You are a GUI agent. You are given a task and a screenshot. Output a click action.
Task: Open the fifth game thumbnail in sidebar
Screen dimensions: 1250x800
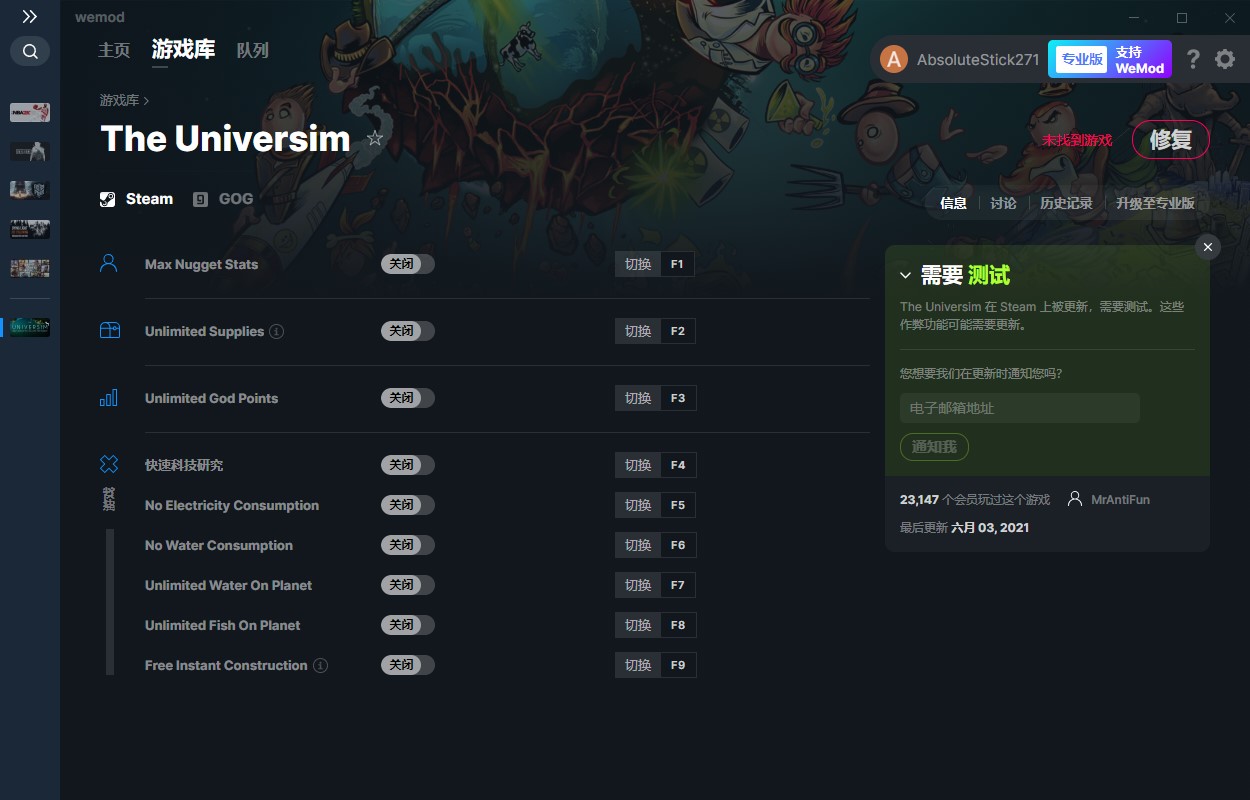[x=30, y=268]
